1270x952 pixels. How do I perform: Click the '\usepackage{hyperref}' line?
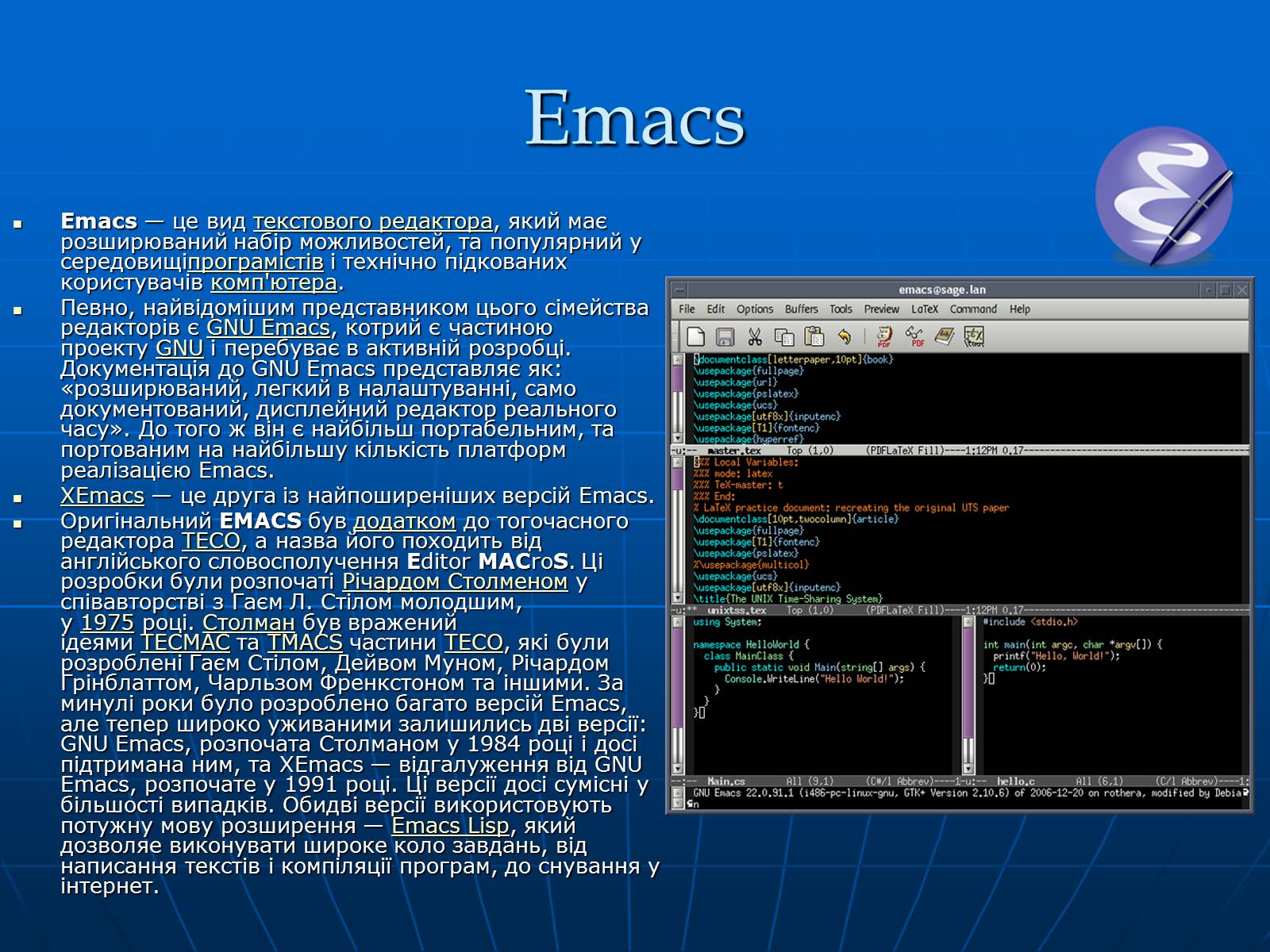pos(749,439)
